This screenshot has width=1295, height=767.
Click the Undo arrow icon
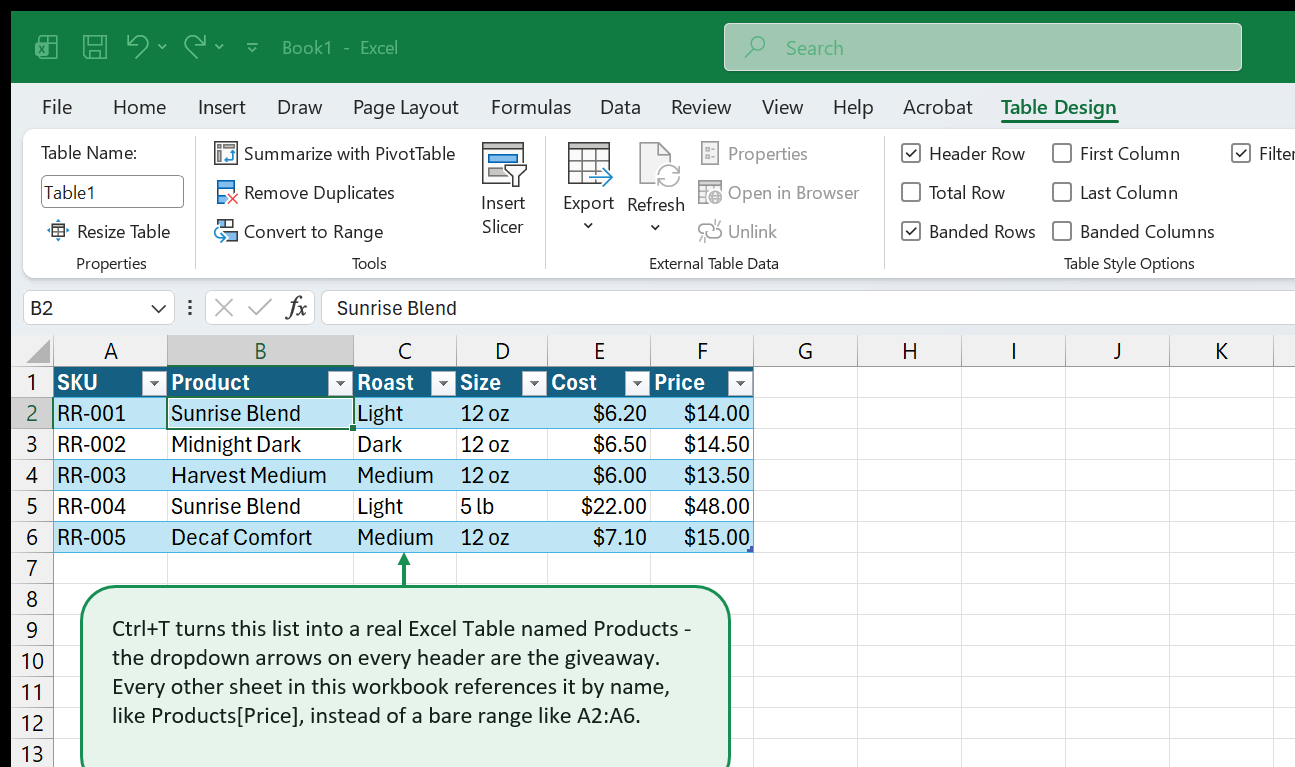click(x=138, y=46)
